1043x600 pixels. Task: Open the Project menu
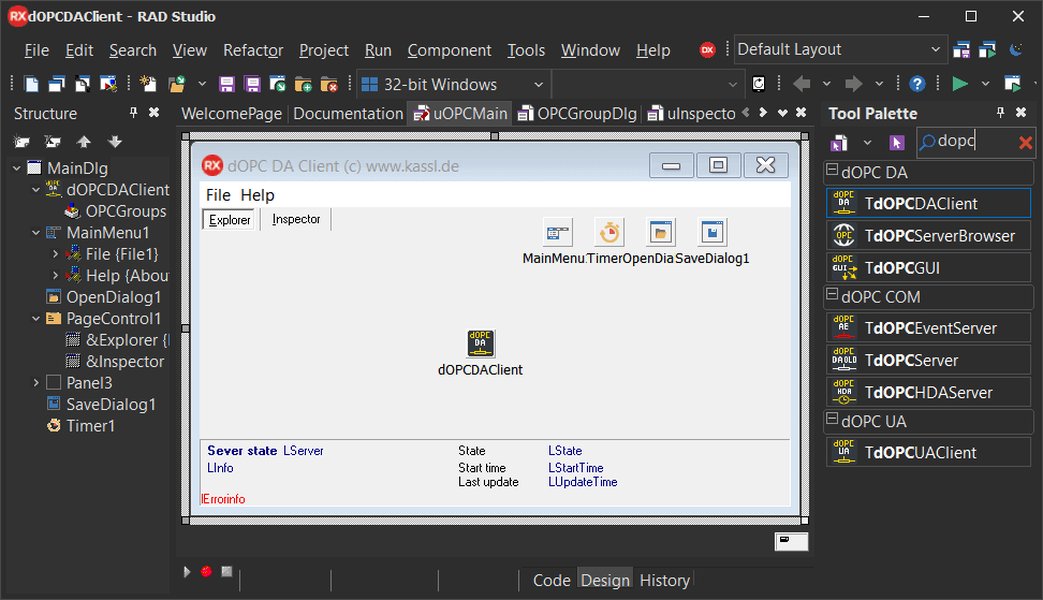click(324, 50)
